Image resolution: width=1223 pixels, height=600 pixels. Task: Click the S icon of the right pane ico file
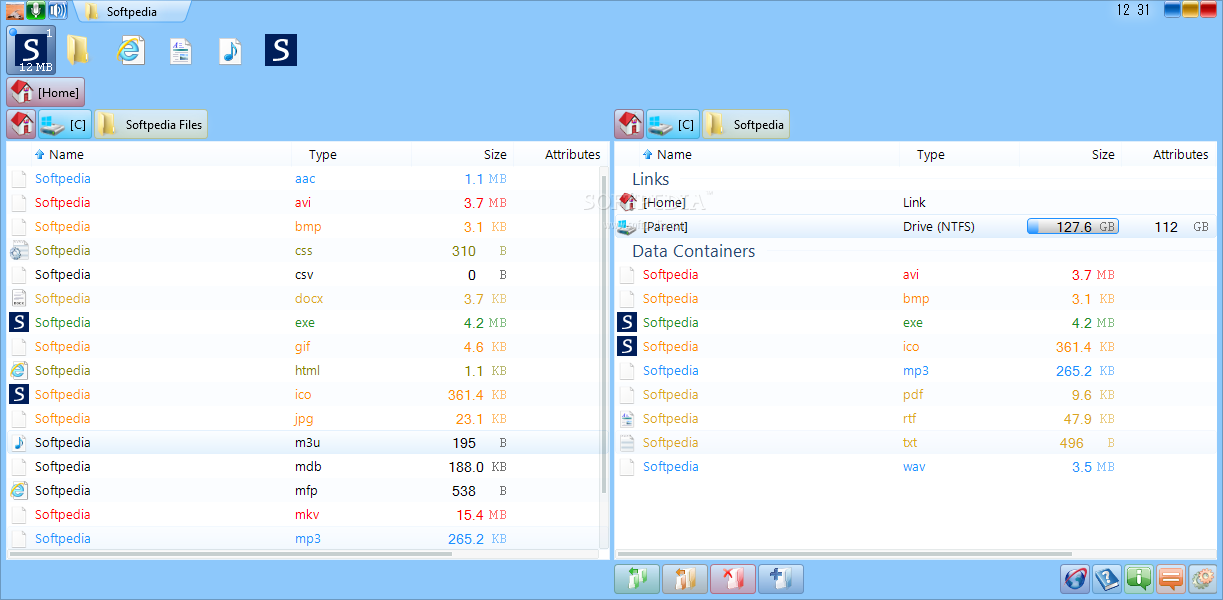(627, 346)
